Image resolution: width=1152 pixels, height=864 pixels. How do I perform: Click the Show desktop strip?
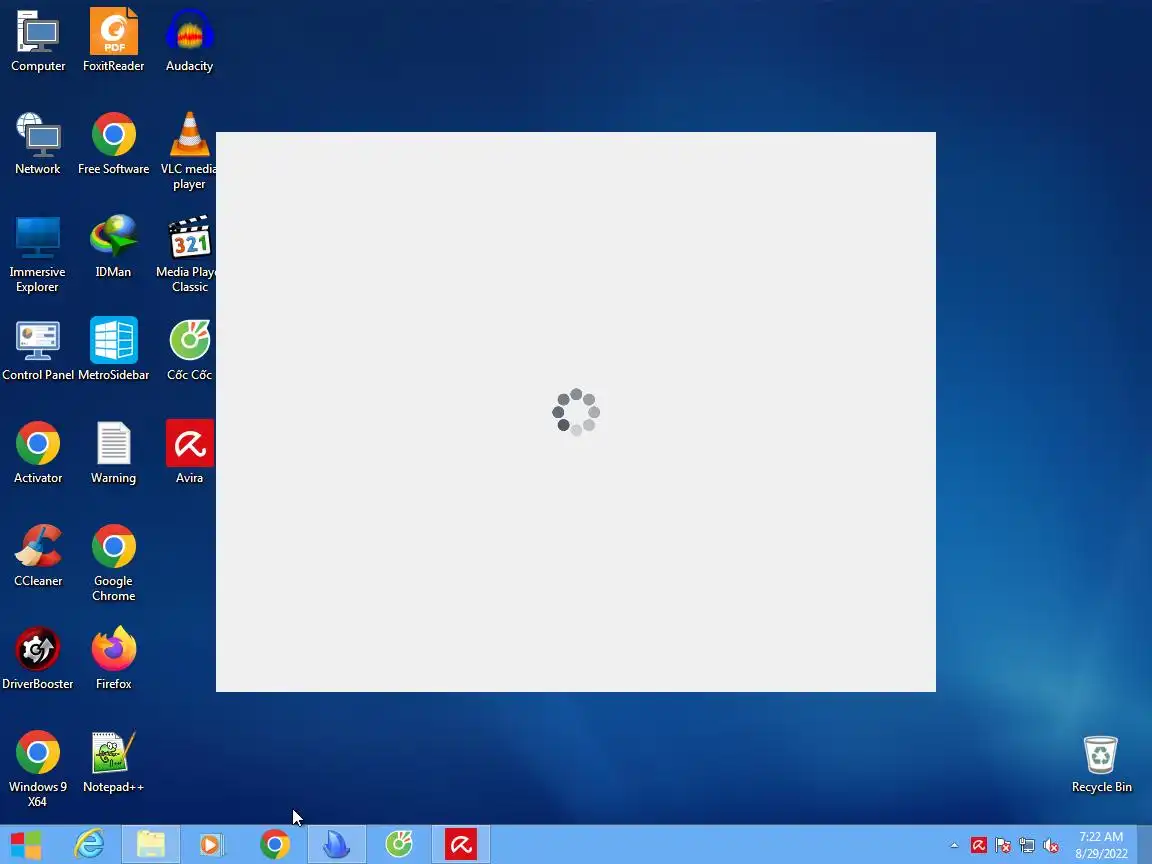point(1145,845)
